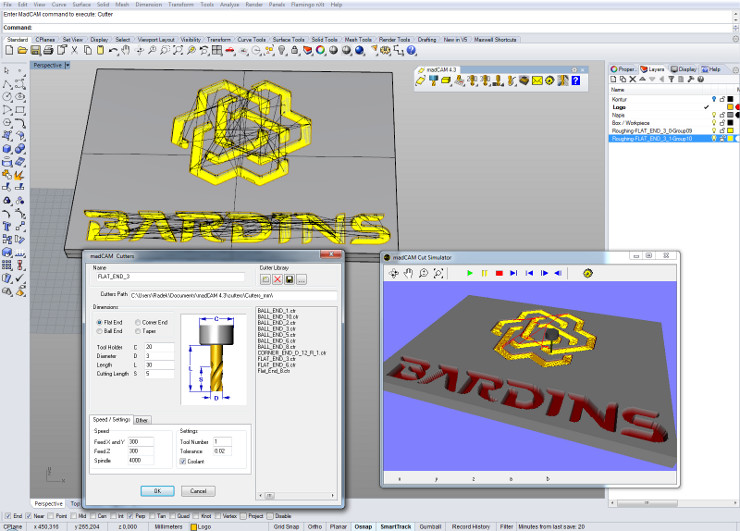The width and height of the screenshot is (740, 531).
Task: Click the yellow reset icon in Cut Simulator
Action: [x=588, y=273]
